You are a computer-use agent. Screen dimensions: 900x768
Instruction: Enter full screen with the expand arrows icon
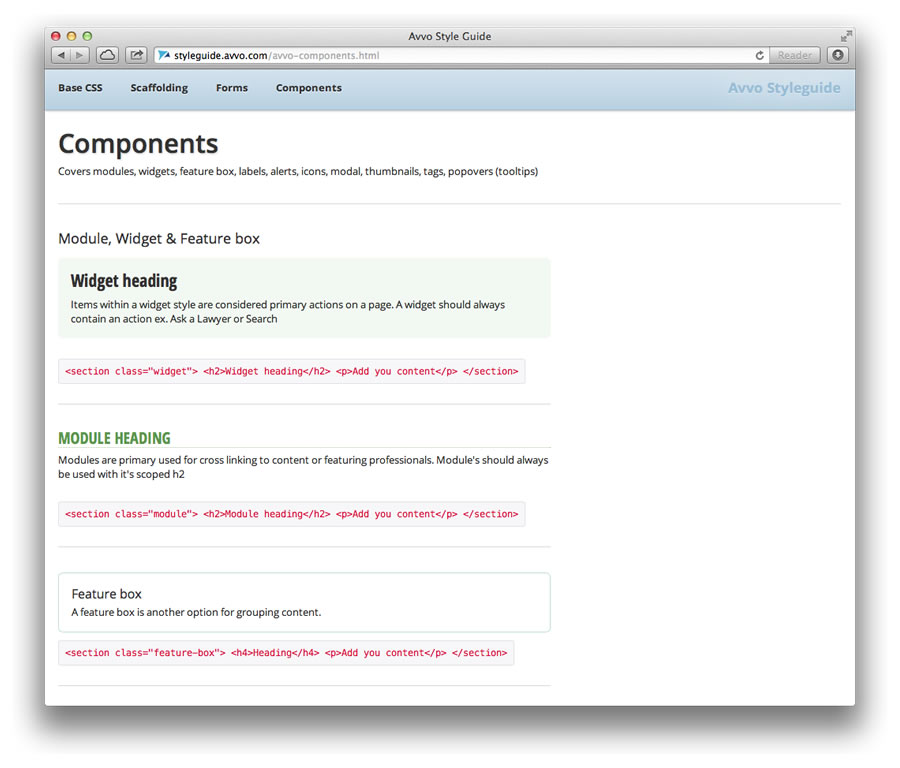click(x=846, y=36)
